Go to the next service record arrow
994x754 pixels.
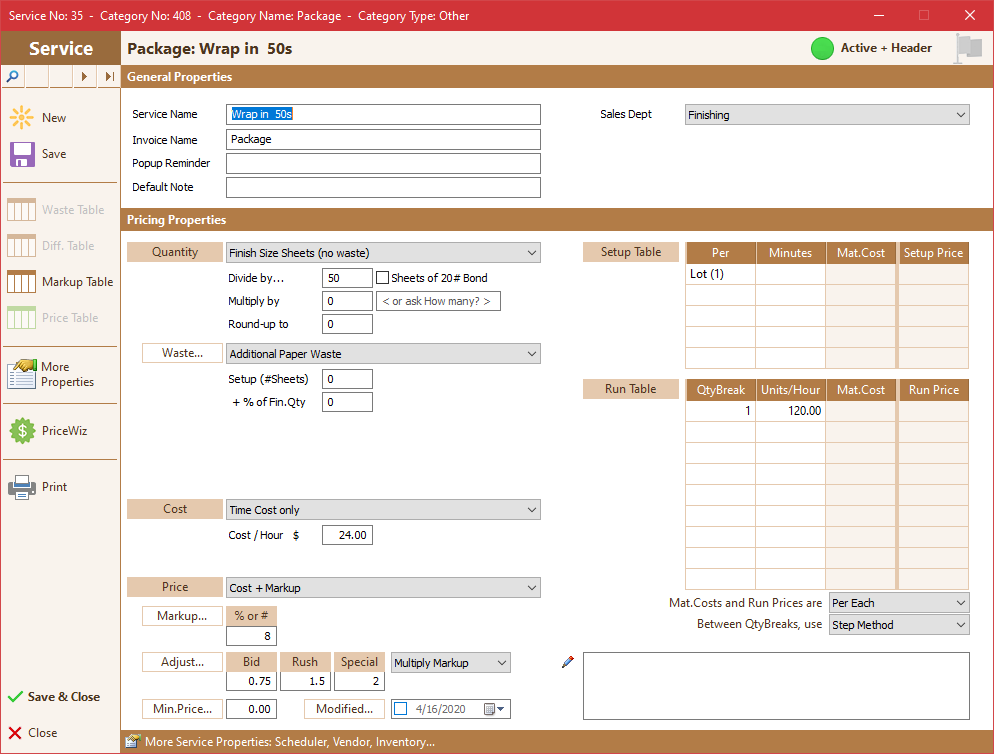(84, 77)
